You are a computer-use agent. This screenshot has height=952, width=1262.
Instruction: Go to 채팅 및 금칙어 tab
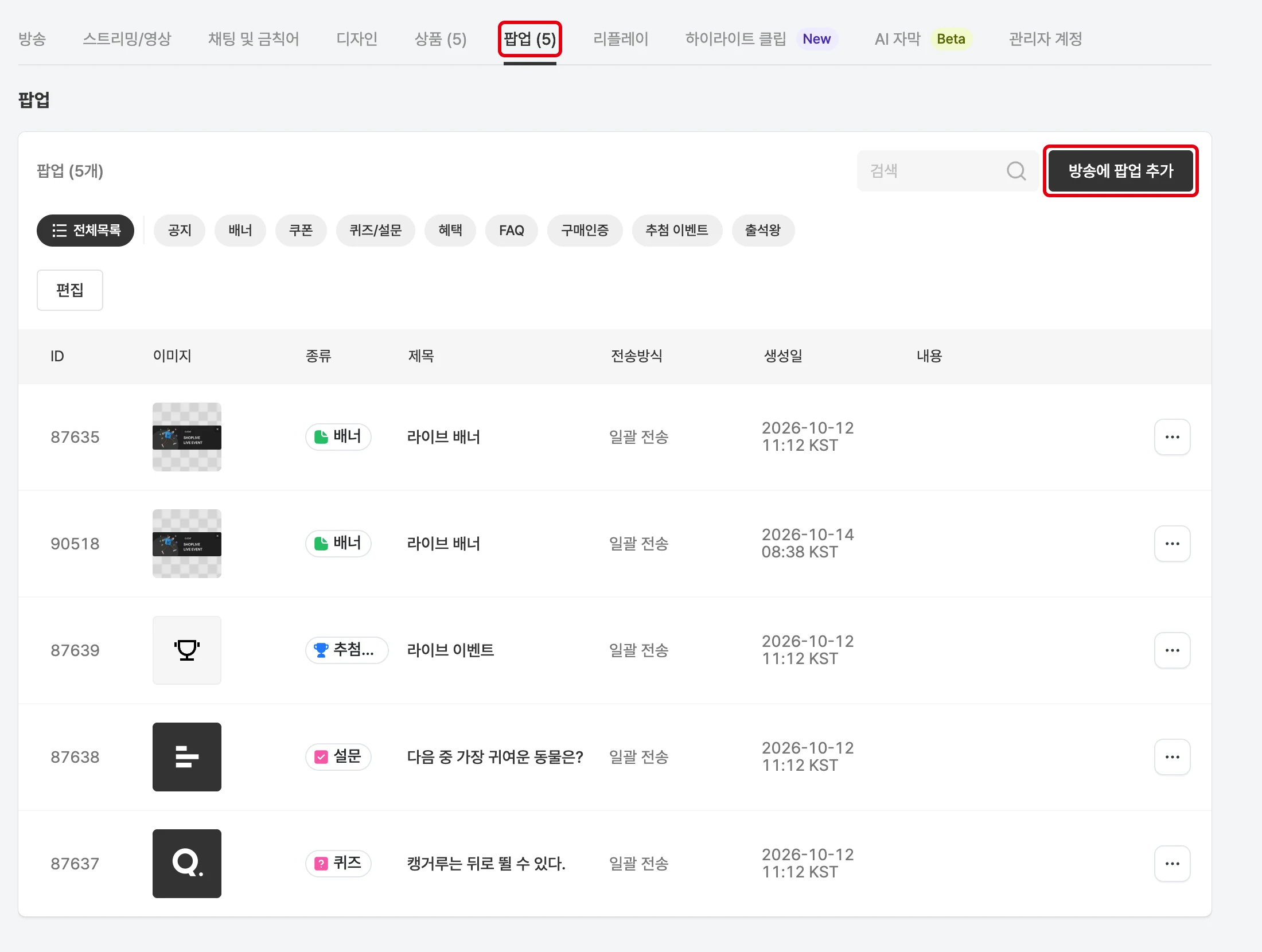254,39
